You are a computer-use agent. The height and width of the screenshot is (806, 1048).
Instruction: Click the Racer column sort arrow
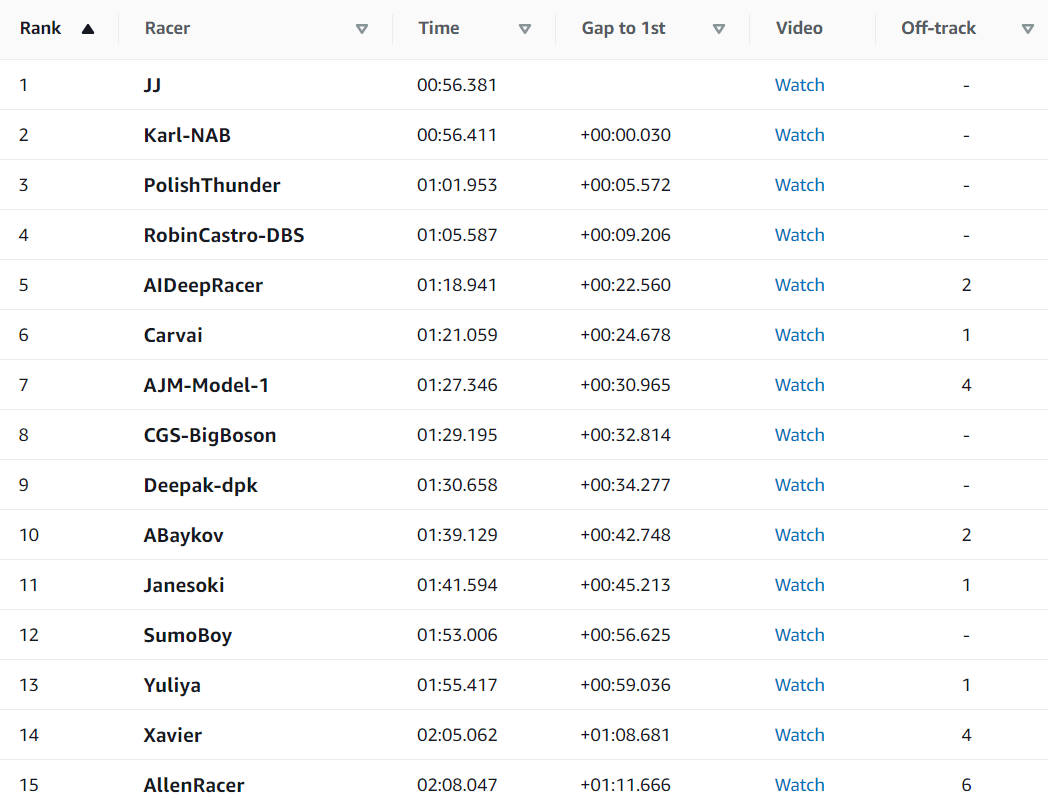(x=362, y=29)
